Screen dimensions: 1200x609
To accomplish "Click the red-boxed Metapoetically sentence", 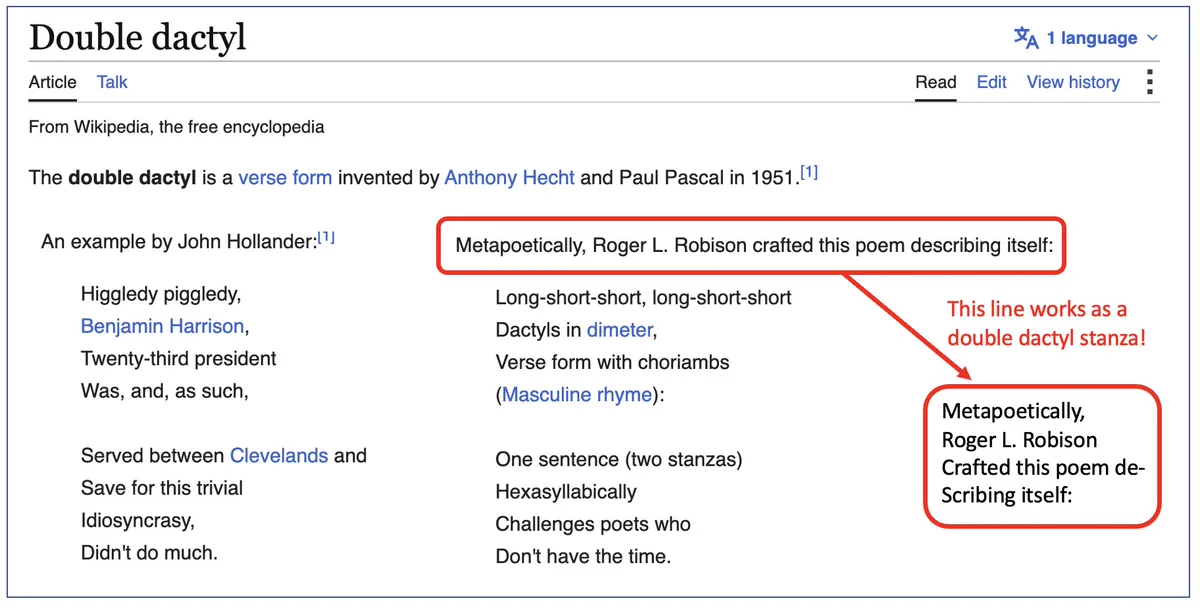I will pos(751,245).
